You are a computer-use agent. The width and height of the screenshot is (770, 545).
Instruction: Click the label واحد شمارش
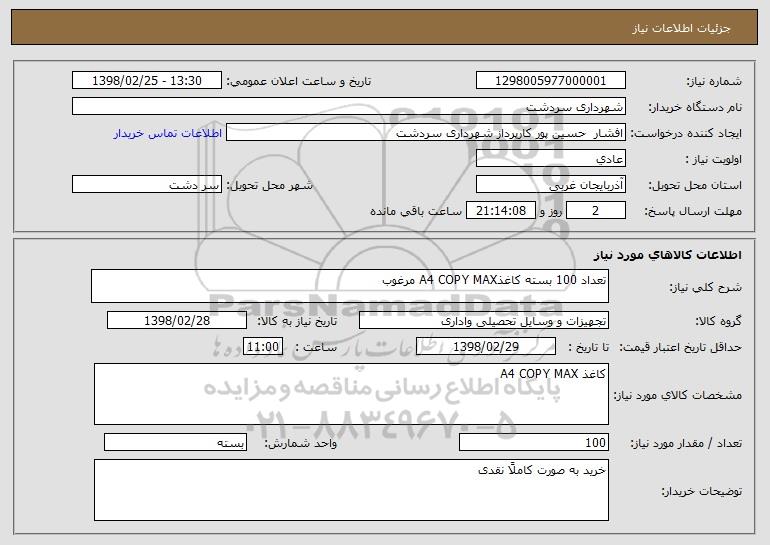pyautogui.click(x=301, y=443)
